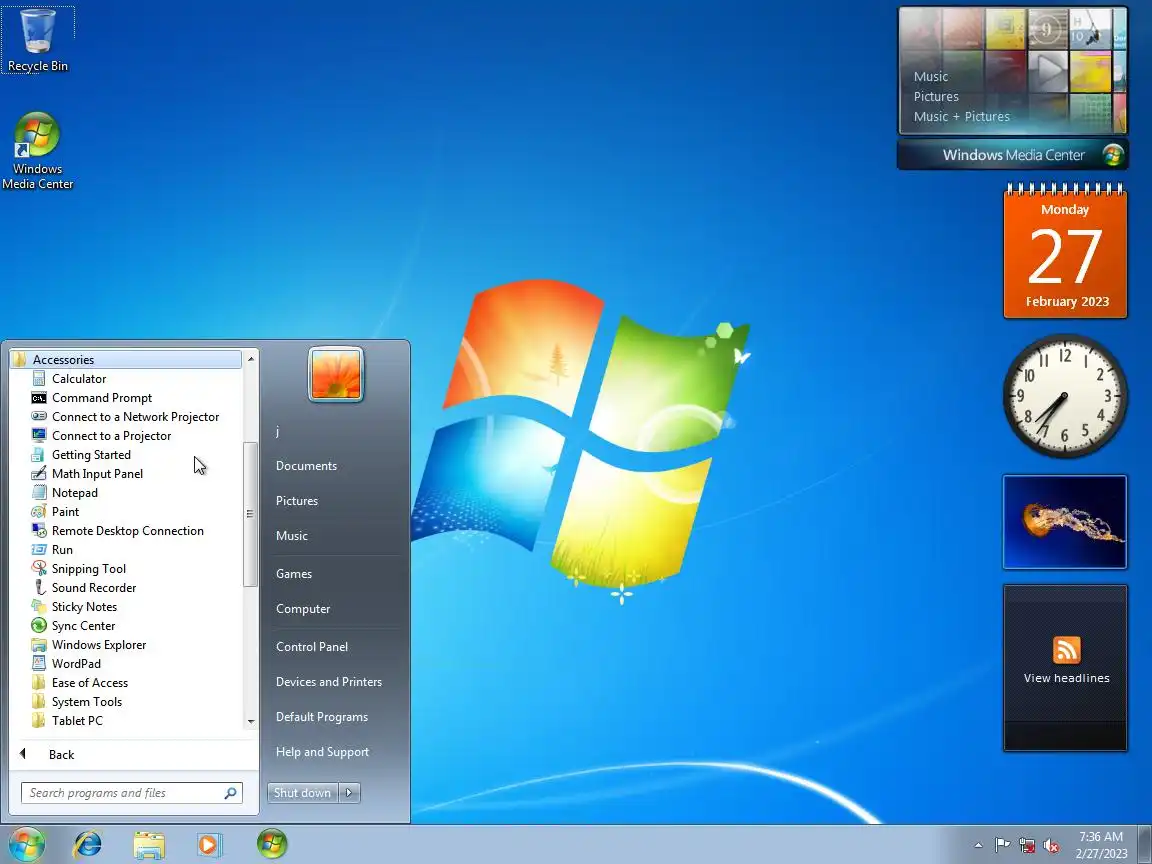The width and height of the screenshot is (1152, 864).
Task: Click the search magnifier icon
Action: point(231,793)
